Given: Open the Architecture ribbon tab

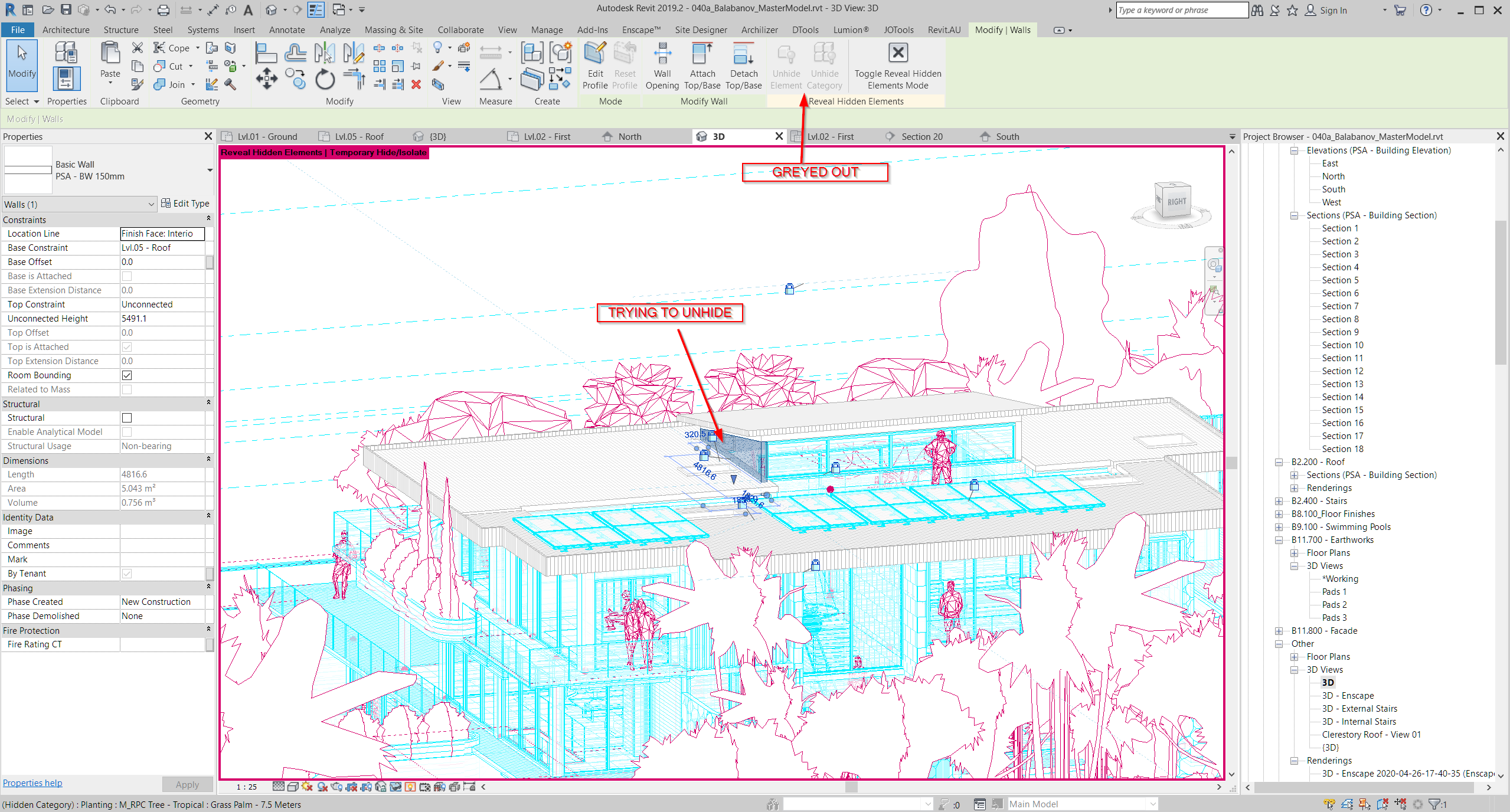Looking at the screenshot, I should tap(66, 30).
